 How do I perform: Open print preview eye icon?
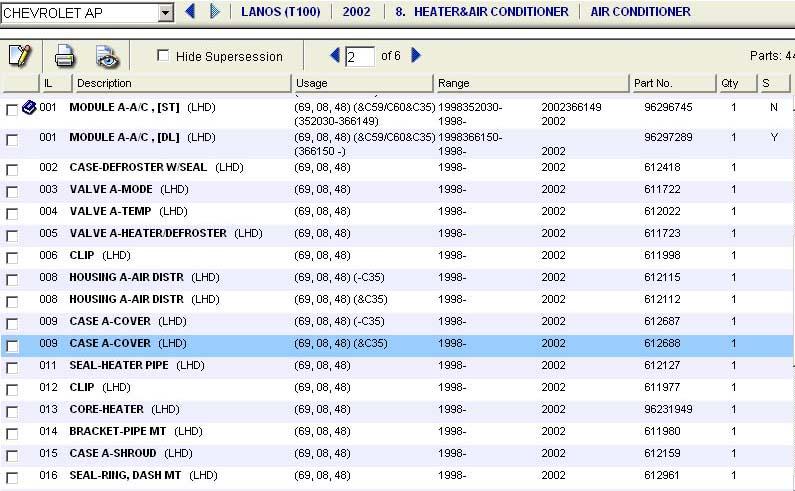tap(107, 56)
